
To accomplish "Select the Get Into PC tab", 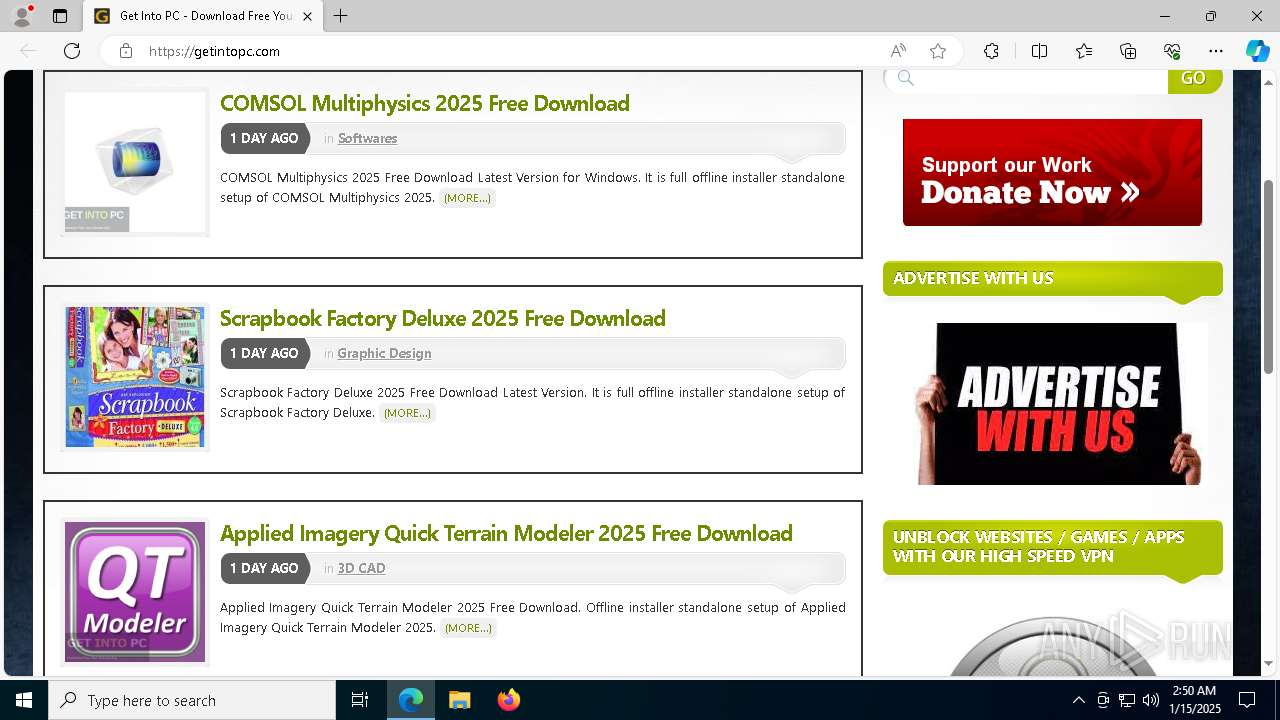I will tap(203, 16).
